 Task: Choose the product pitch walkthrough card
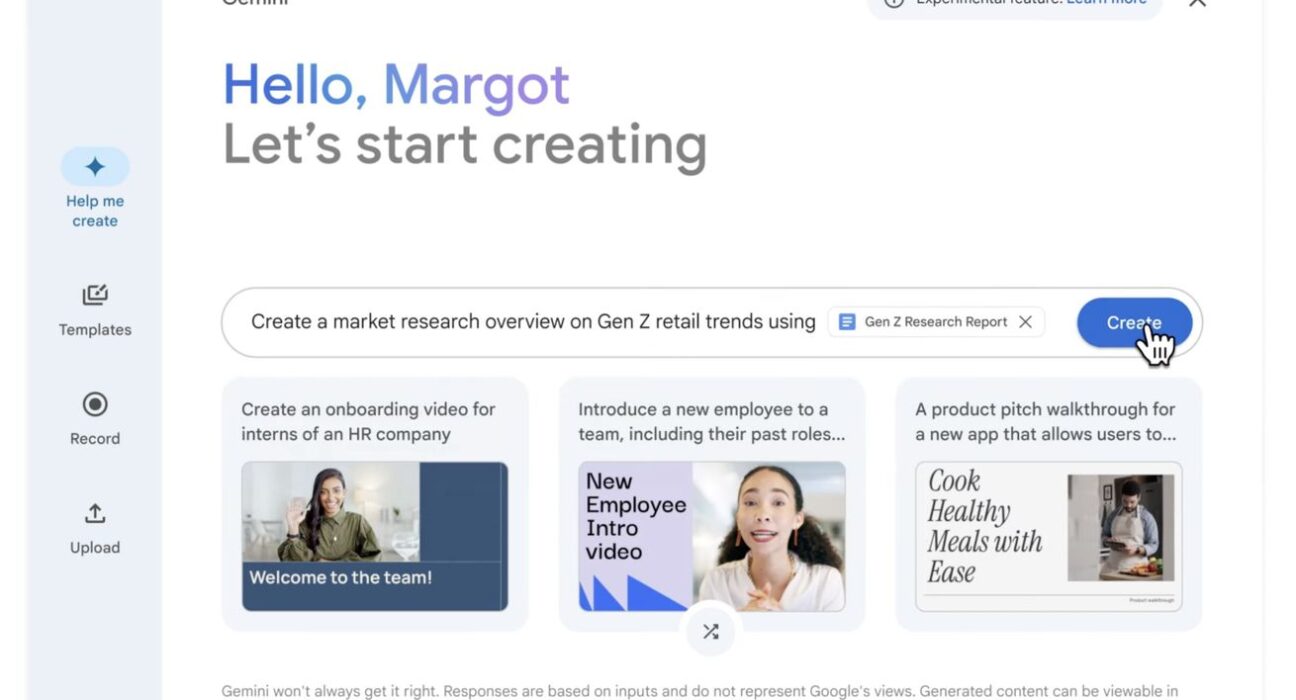click(x=1048, y=504)
